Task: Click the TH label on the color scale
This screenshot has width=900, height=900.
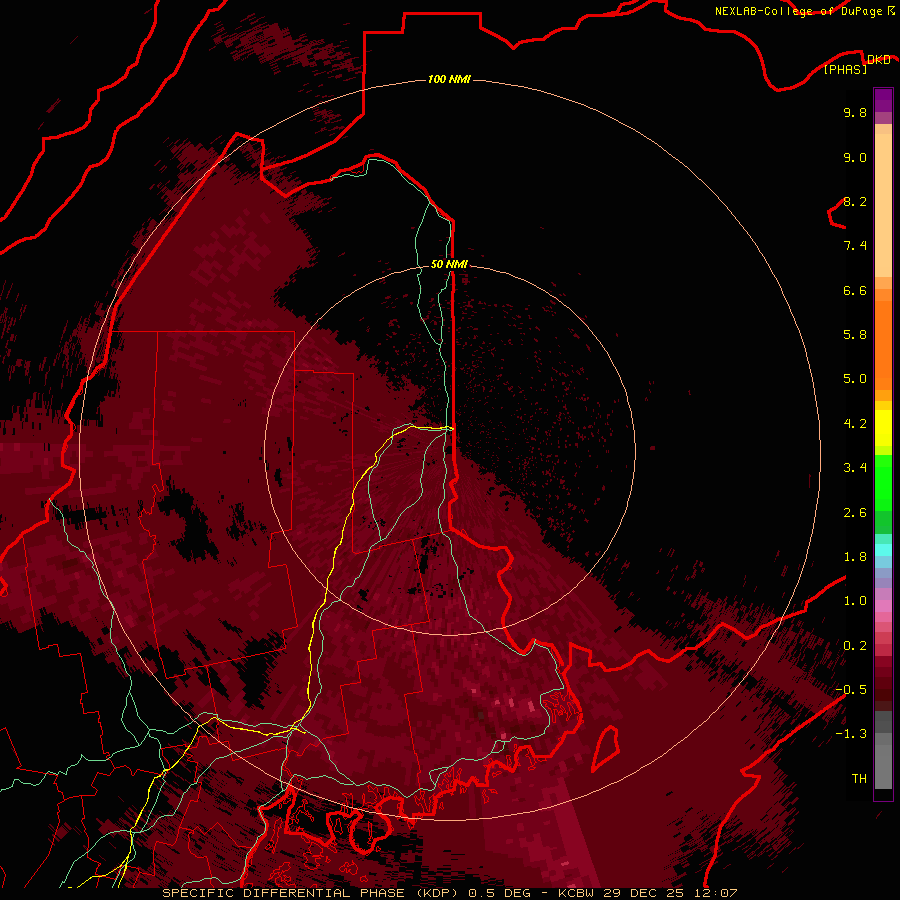Action: 859,779
